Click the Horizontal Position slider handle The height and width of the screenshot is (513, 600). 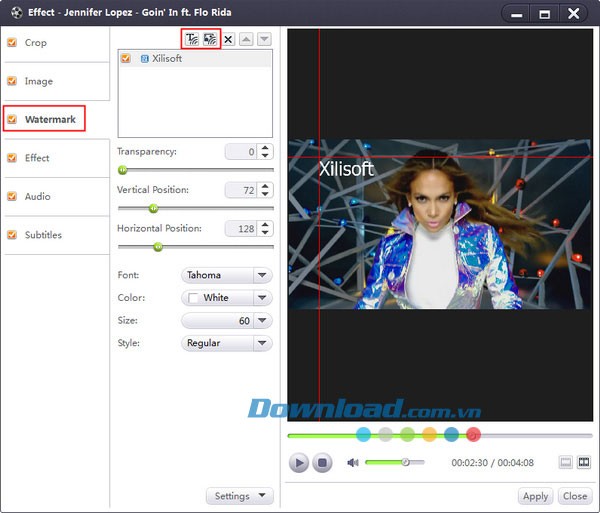pos(158,247)
